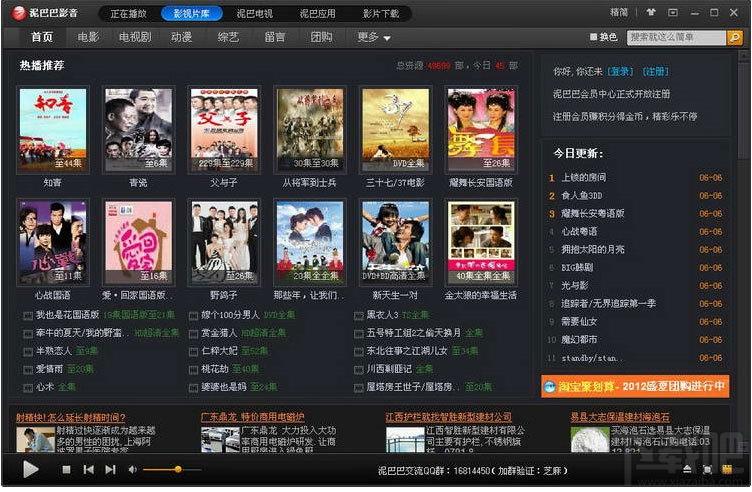This screenshot has width=752, height=492.
Task: Expand the 更多 dropdown menu
Action: (x=373, y=37)
